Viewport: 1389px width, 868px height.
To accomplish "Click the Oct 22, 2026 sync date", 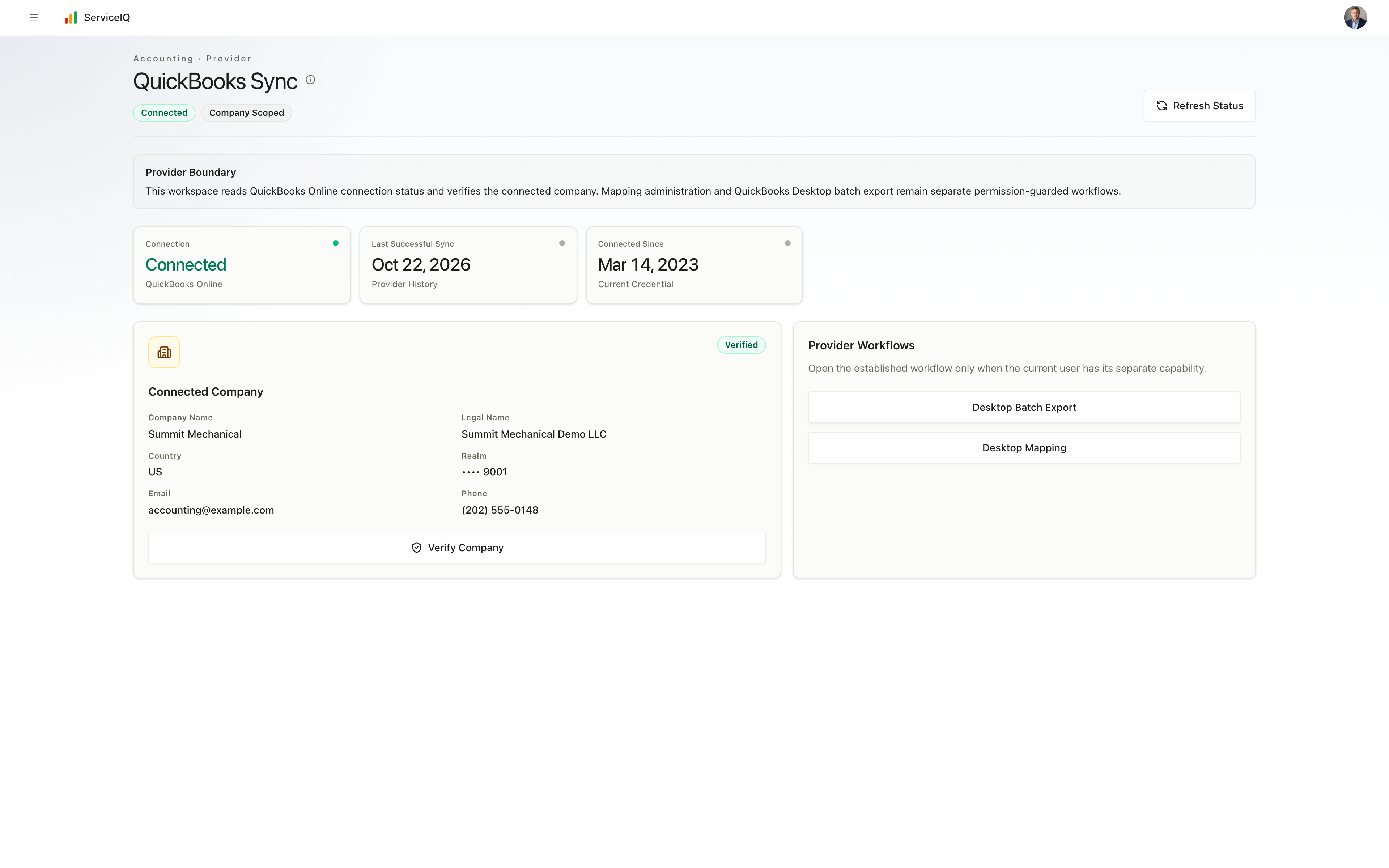I will pos(421,265).
